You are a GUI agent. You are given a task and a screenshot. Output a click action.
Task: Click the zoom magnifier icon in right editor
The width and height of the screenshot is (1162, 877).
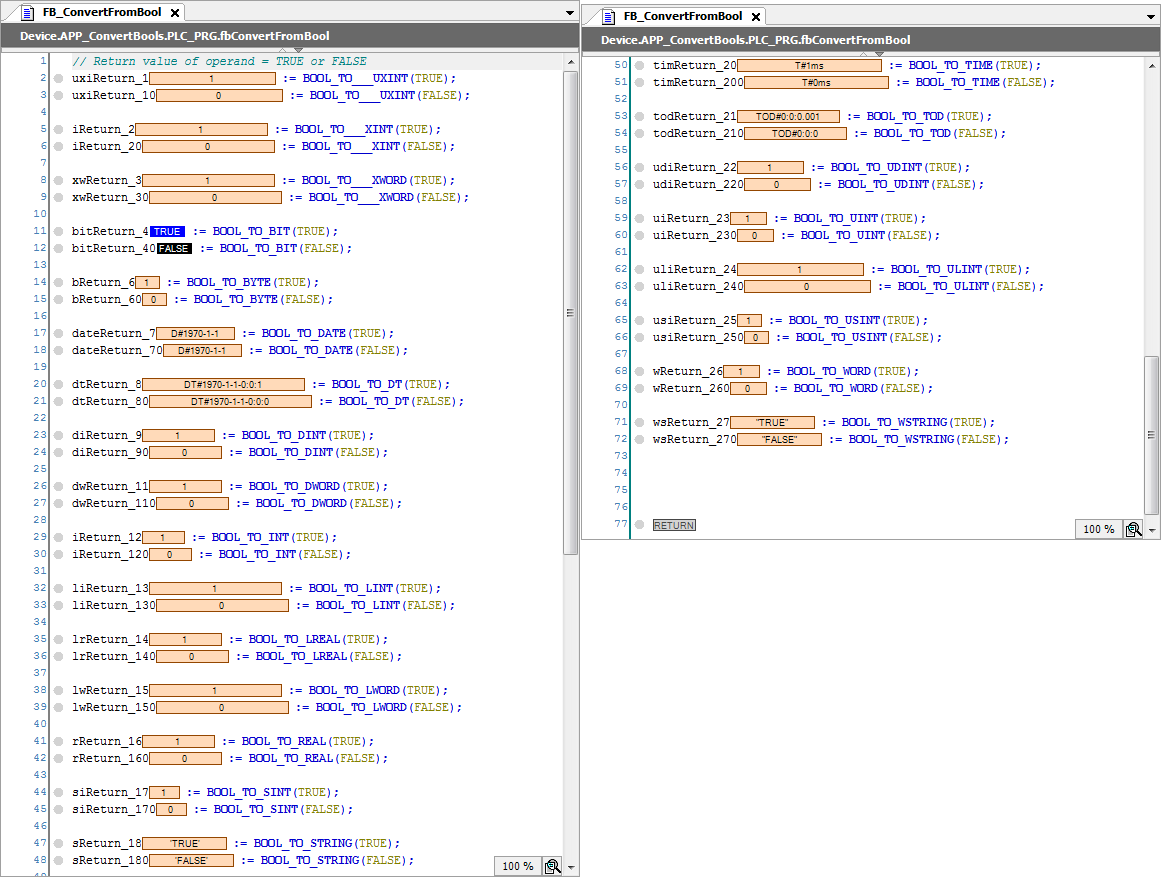click(x=1133, y=529)
